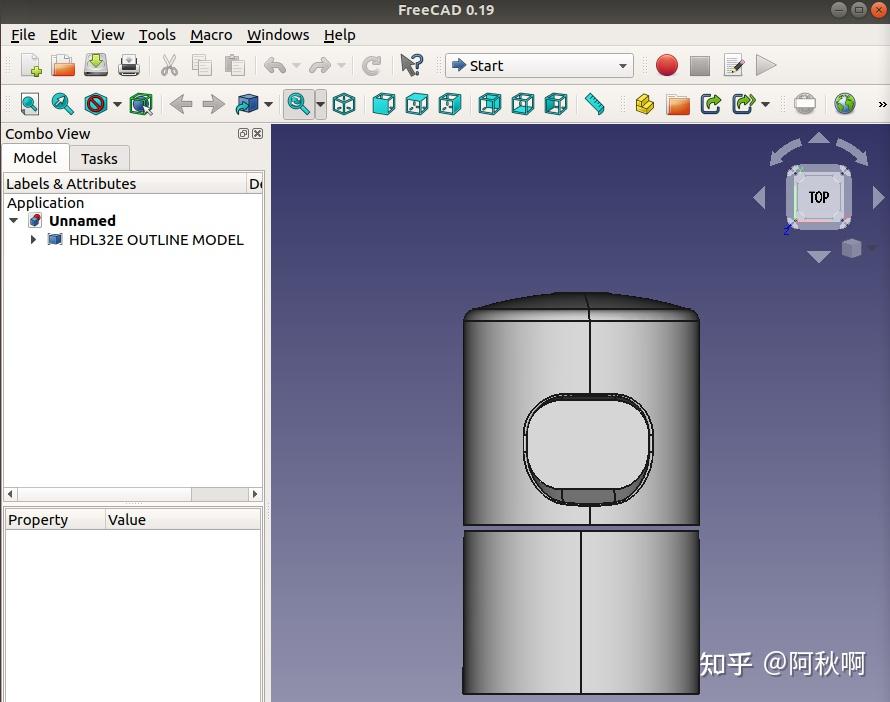The height and width of the screenshot is (702, 890).
Task: Collapse the Unnamed document node
Action: (x=14, y=221)
